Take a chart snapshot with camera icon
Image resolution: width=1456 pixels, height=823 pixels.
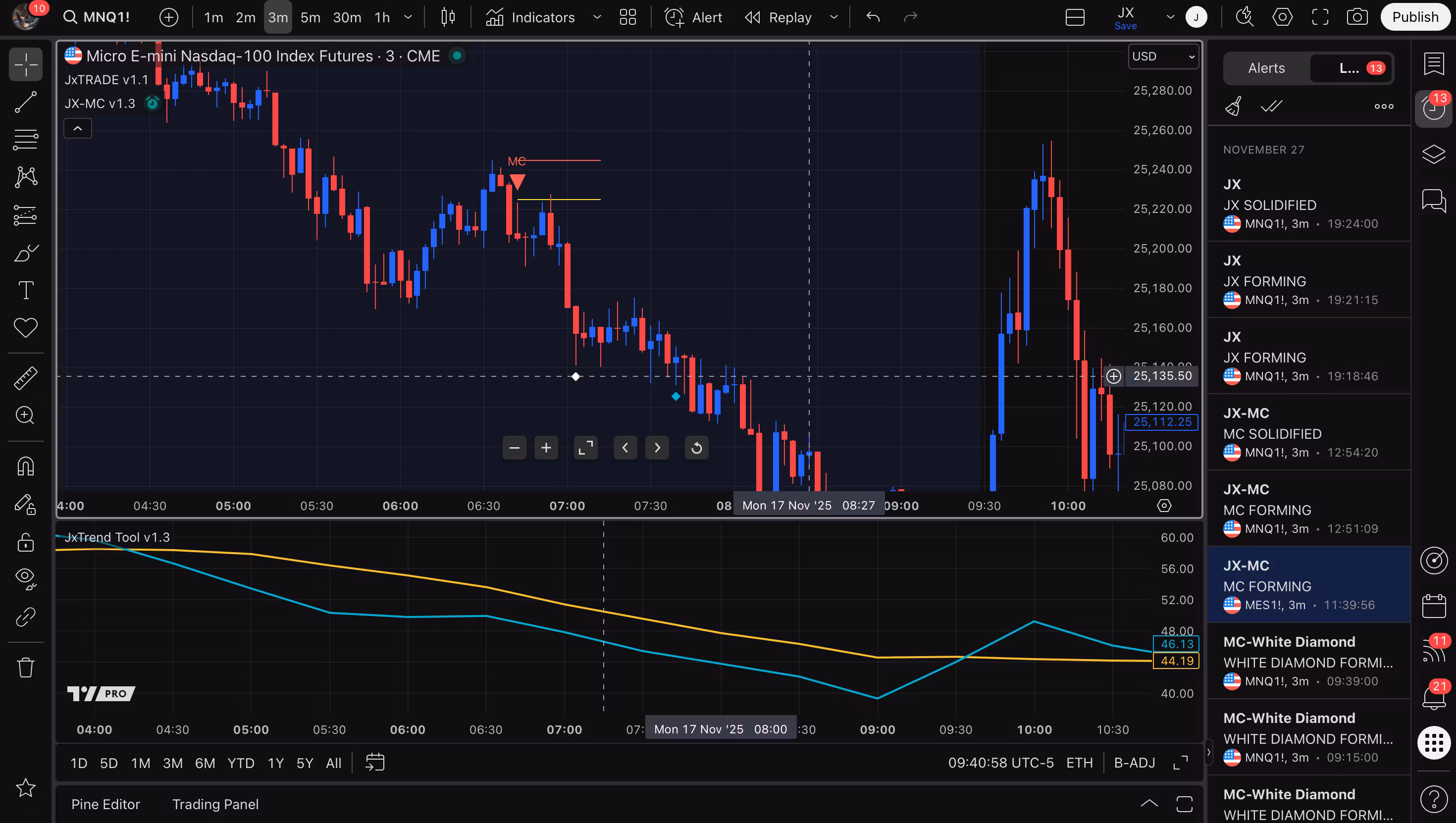[x=1356, y=17]
